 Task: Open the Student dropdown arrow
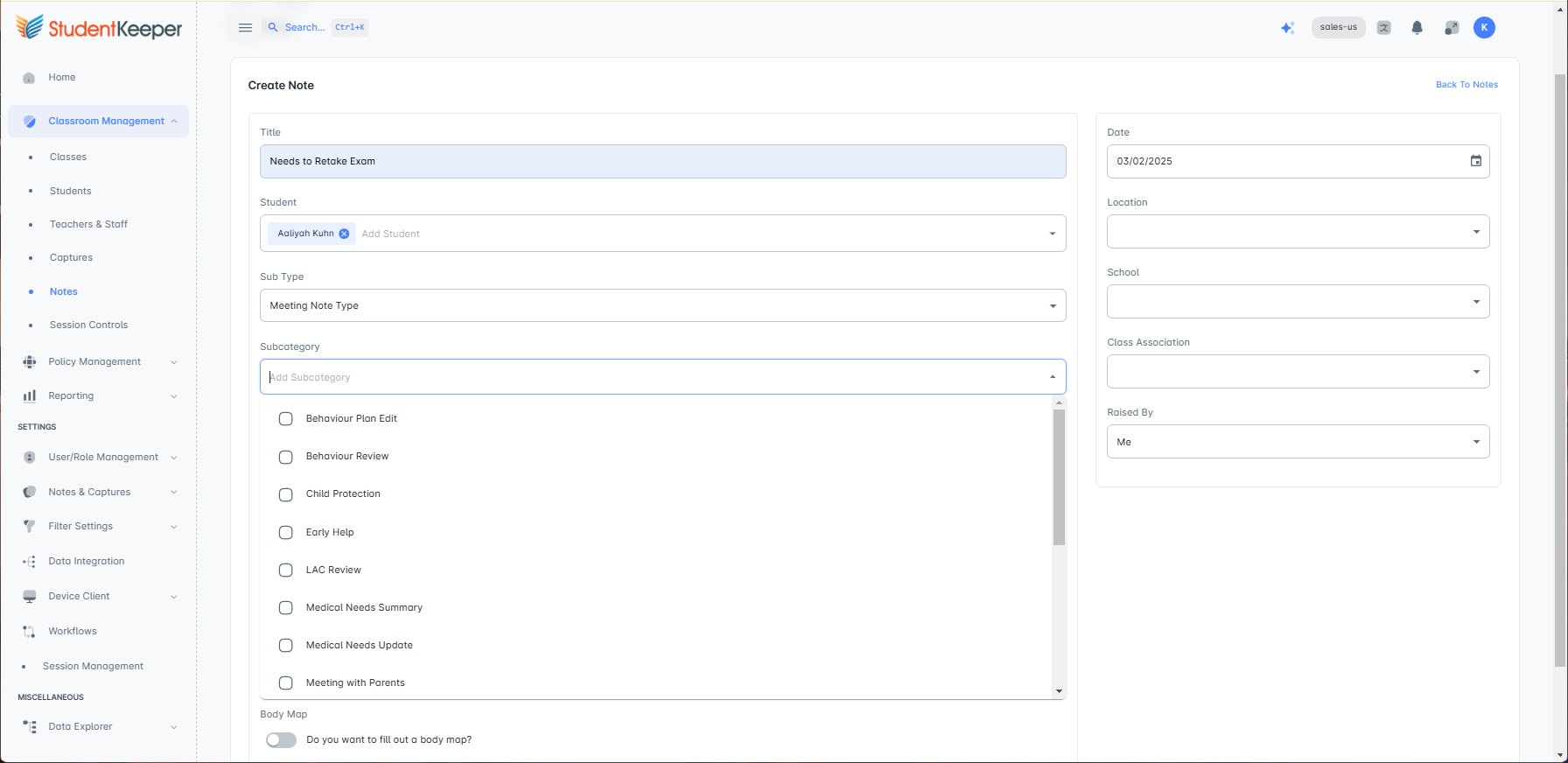[1053, 234]
